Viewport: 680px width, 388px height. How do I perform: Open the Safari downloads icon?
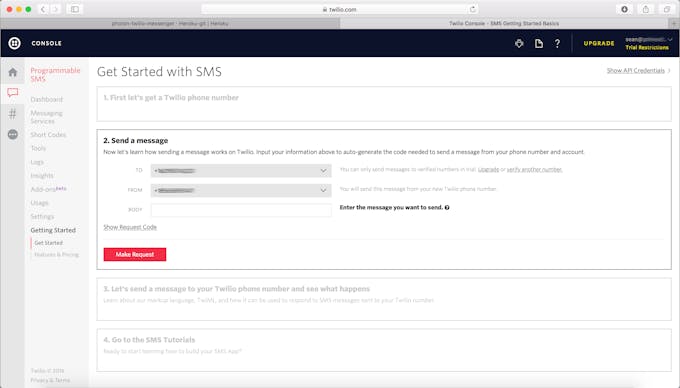tap(624, 9)
